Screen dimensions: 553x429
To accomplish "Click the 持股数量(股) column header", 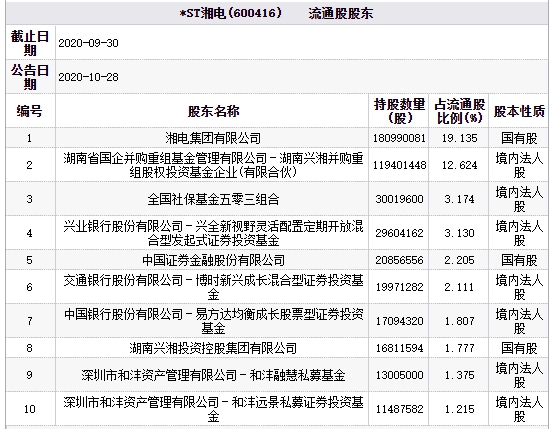I will click(x=399, y=111).
